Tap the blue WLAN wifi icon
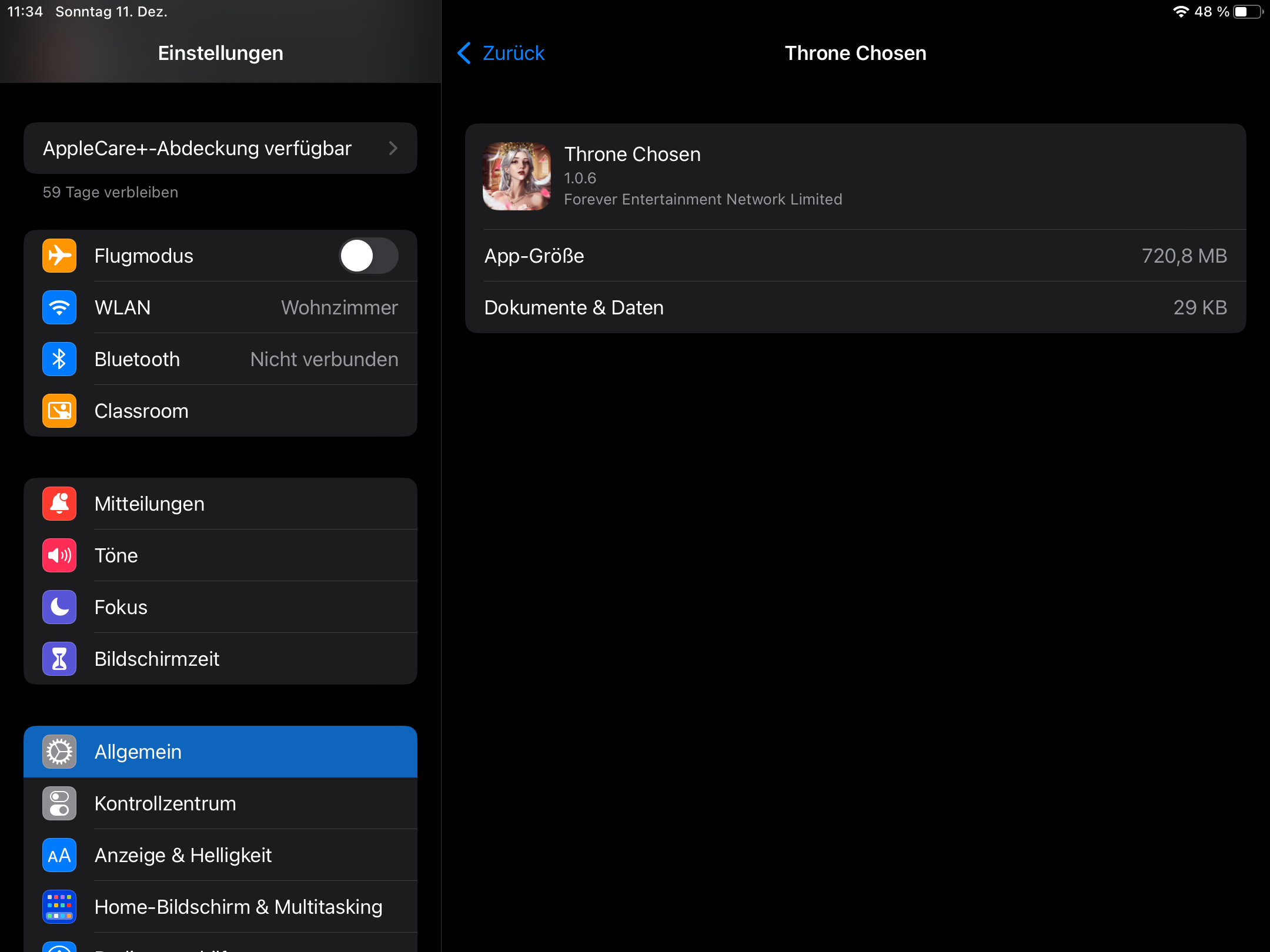This screenshot has width=1270, height=952. (59, 307)
